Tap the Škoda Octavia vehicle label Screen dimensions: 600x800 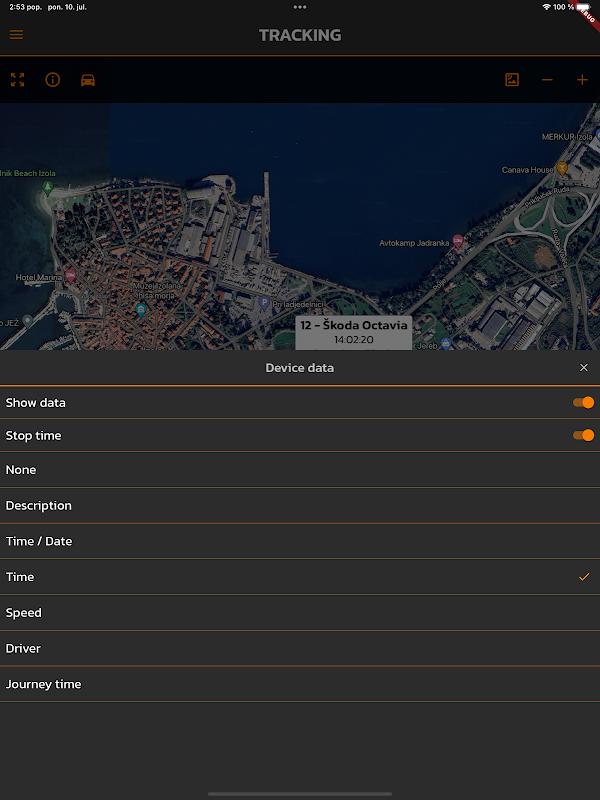coord(354,332)
